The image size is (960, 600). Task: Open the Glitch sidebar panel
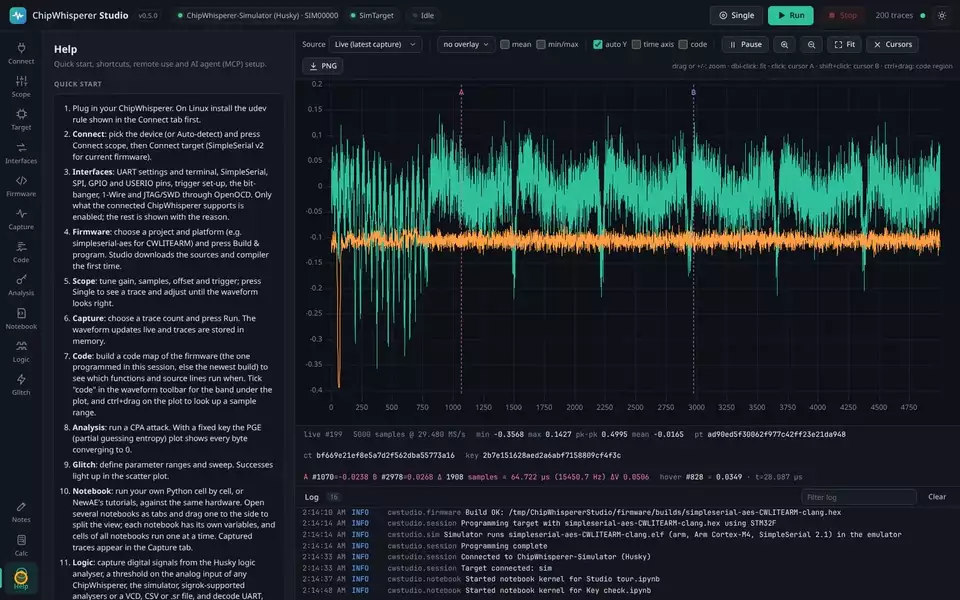pos(21,384)
